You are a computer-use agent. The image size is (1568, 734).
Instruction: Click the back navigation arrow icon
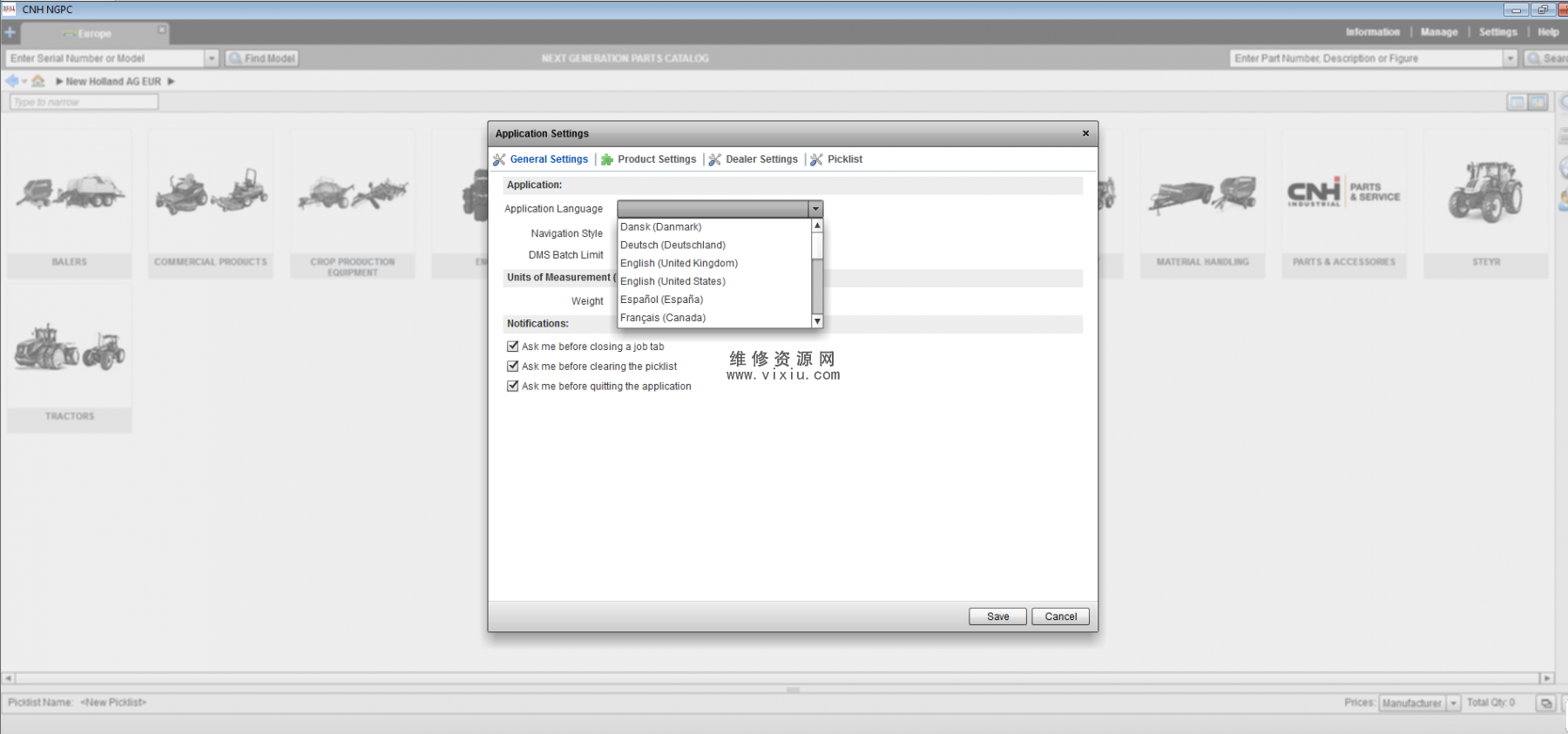(x=11, y=81)
